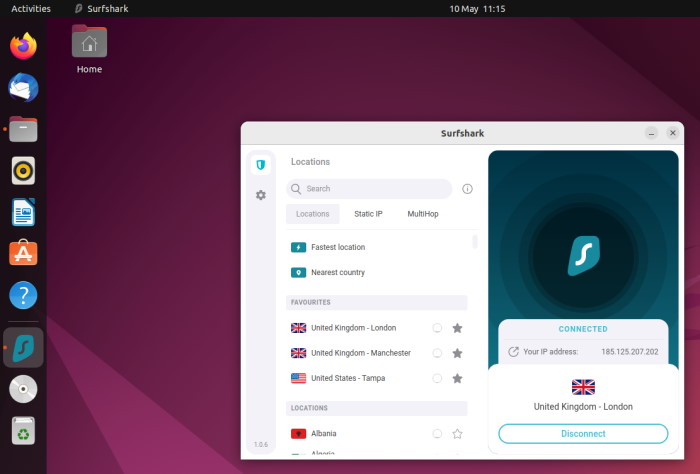Switch to the MultiHop tab
Screen dimensions: 700x474
coord(423,214)
